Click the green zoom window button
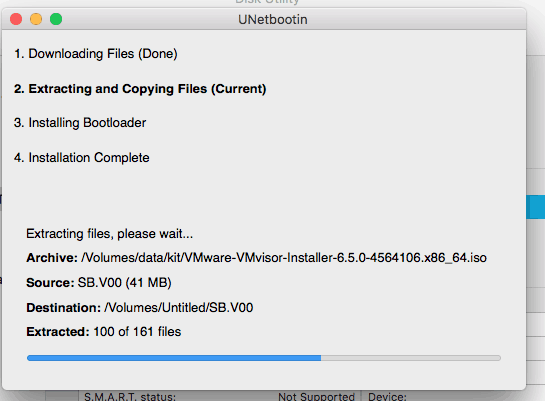 56,19
